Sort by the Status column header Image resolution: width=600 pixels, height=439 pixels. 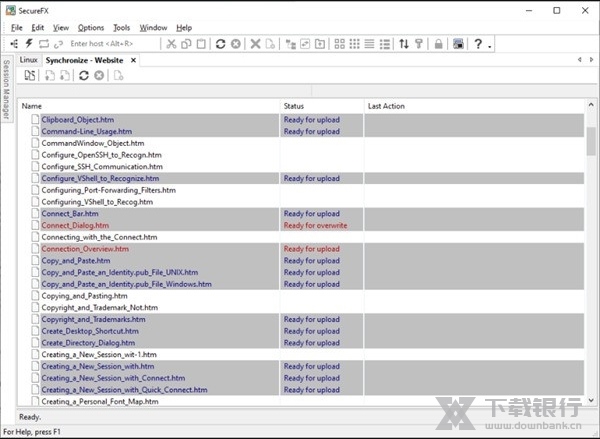[x=294, y=105]
